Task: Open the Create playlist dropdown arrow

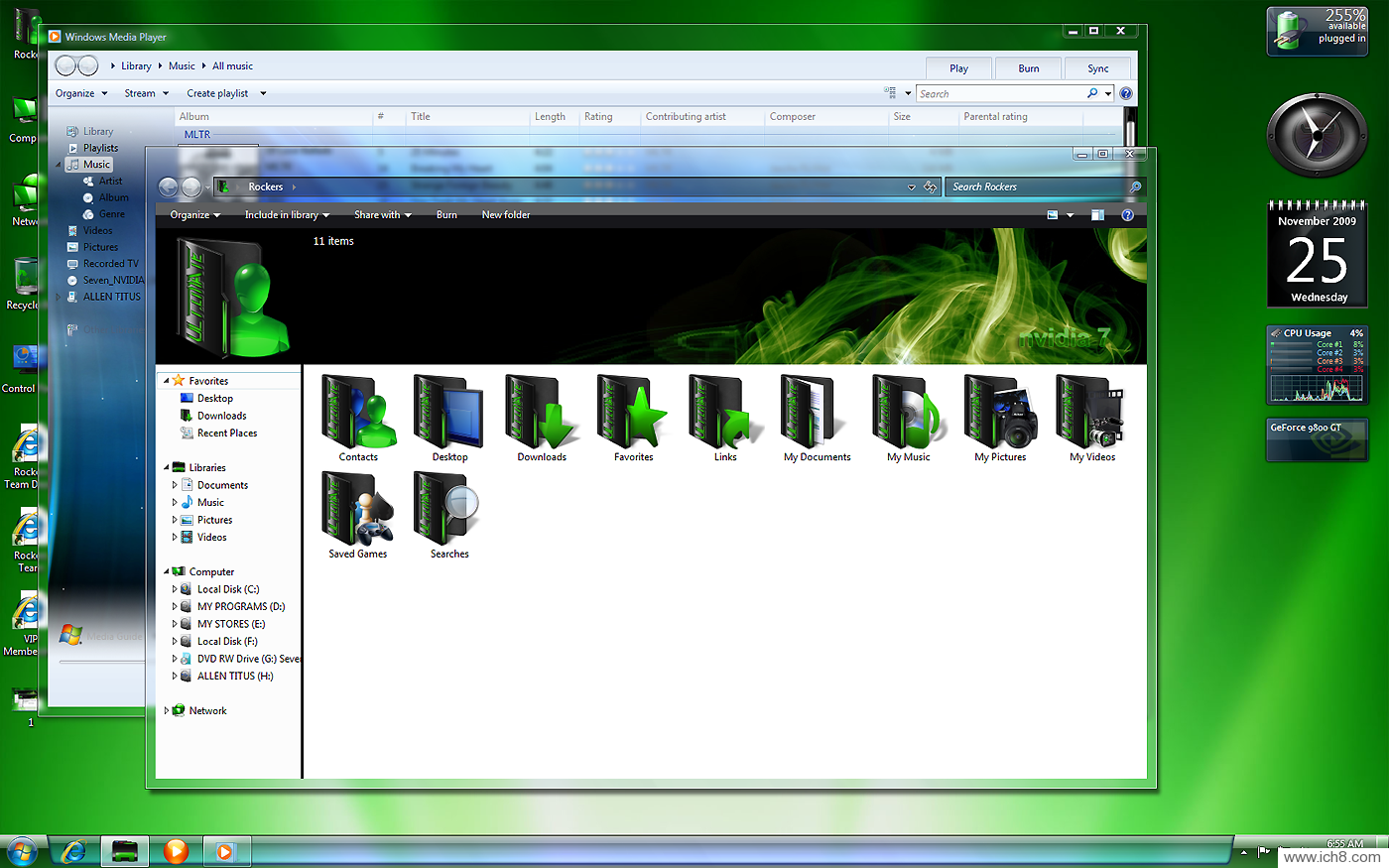Action: tap(263, 93)
